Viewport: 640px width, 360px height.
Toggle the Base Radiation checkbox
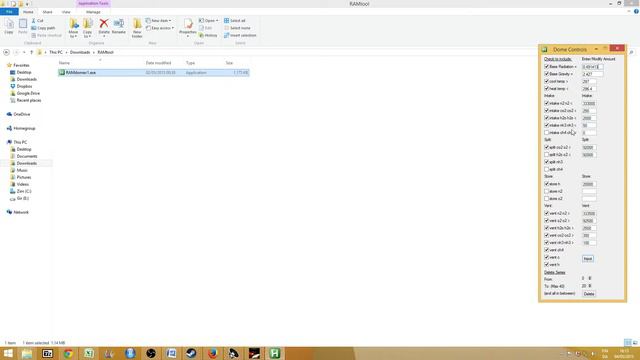[x=547, y=67]
